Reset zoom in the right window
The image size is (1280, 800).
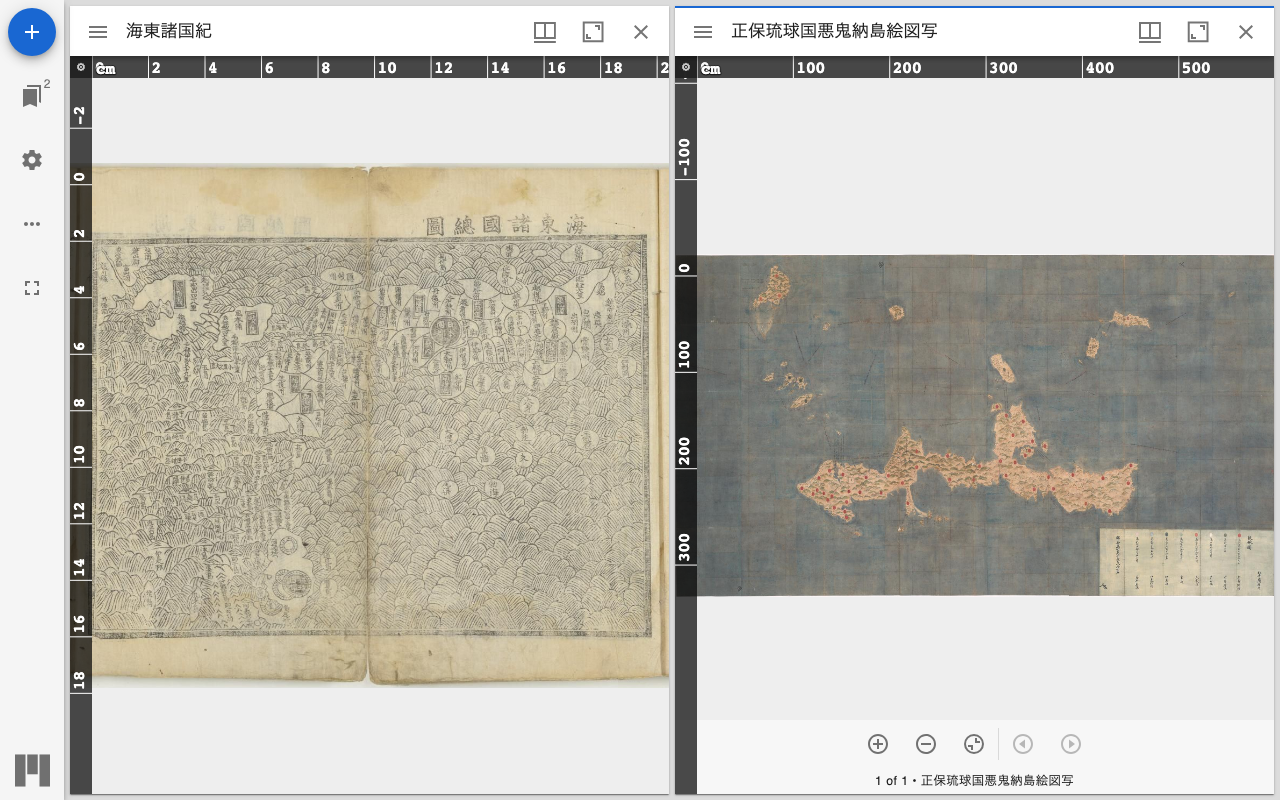[x=974, y=744]
